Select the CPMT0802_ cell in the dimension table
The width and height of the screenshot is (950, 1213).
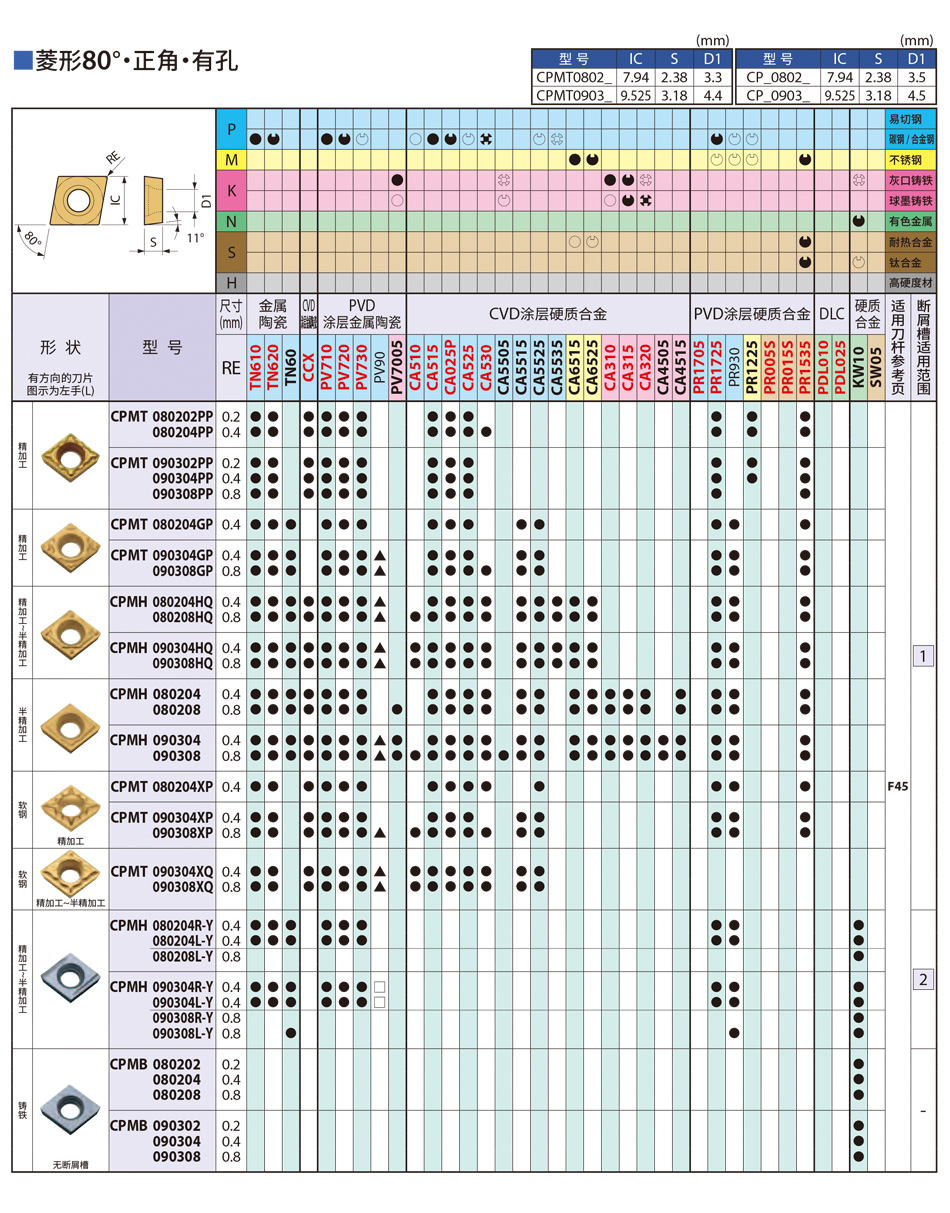(572, 76)
